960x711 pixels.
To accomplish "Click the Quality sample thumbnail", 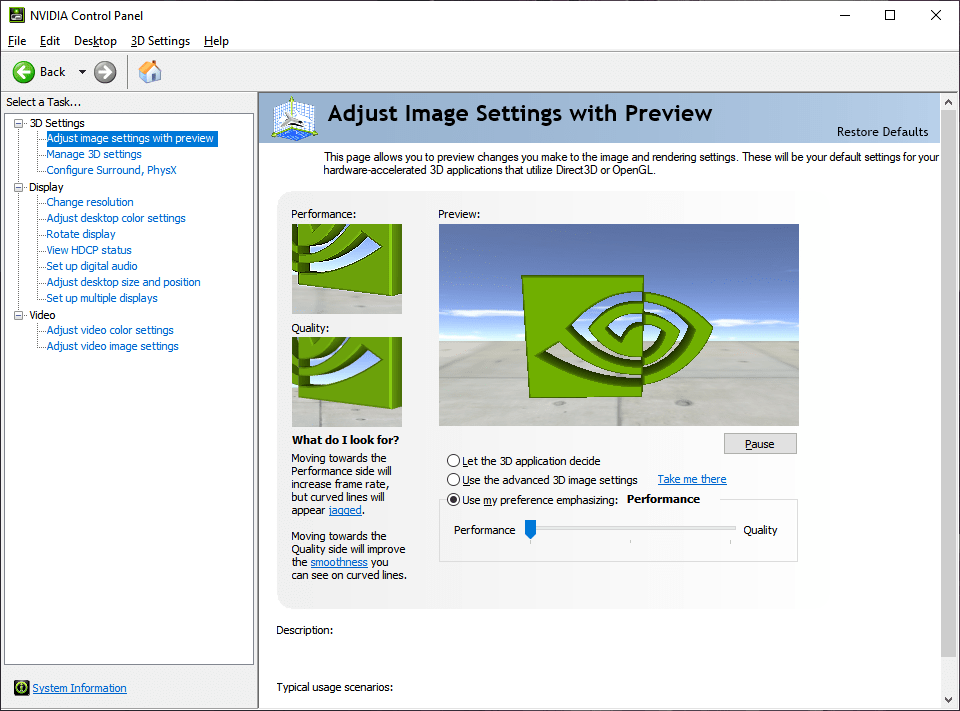I will pos(347,382).
